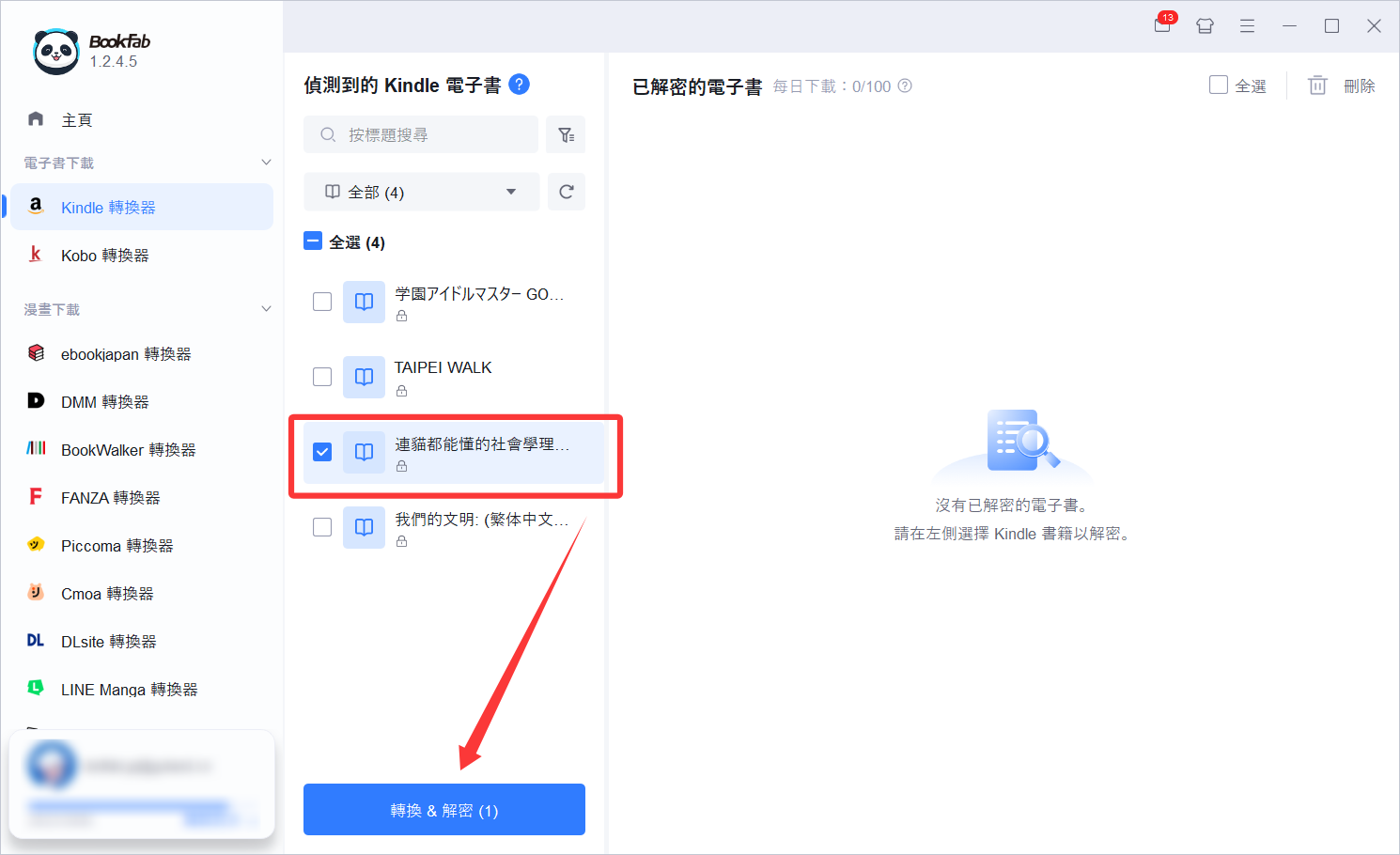Check 全選 in decrypted ebooks panel
Viewport: 1400px width, 855px height.
1219,85
